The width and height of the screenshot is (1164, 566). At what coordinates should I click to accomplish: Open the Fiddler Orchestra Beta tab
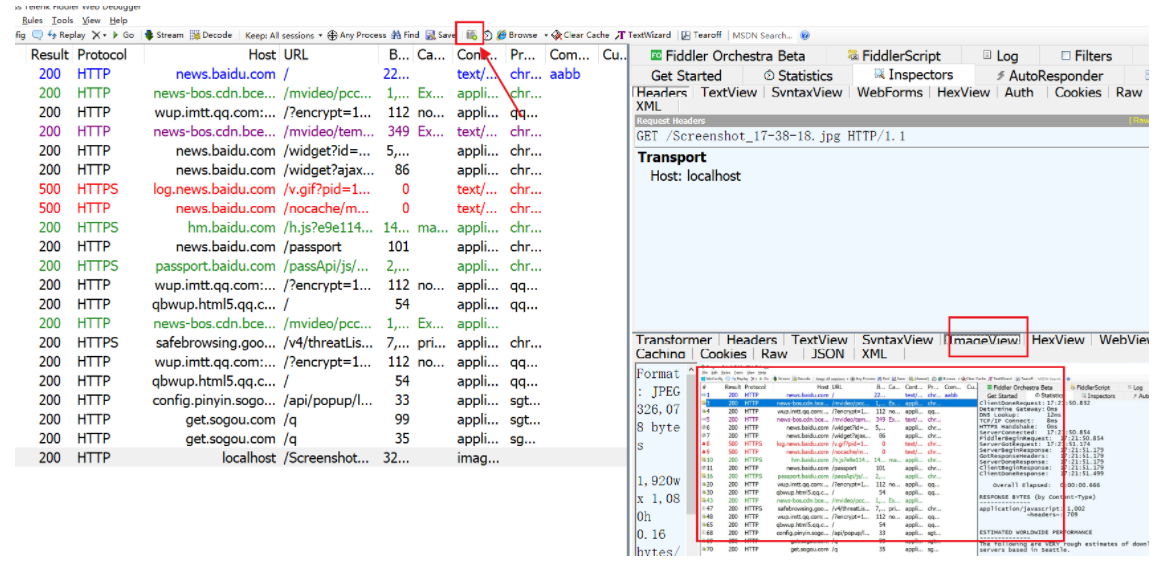(x=727, y=56)
